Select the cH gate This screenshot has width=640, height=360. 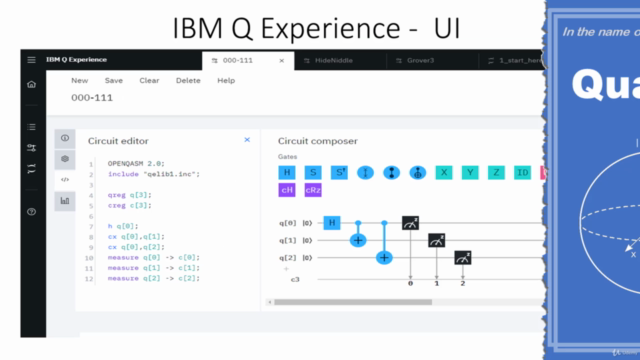point(287,190)
